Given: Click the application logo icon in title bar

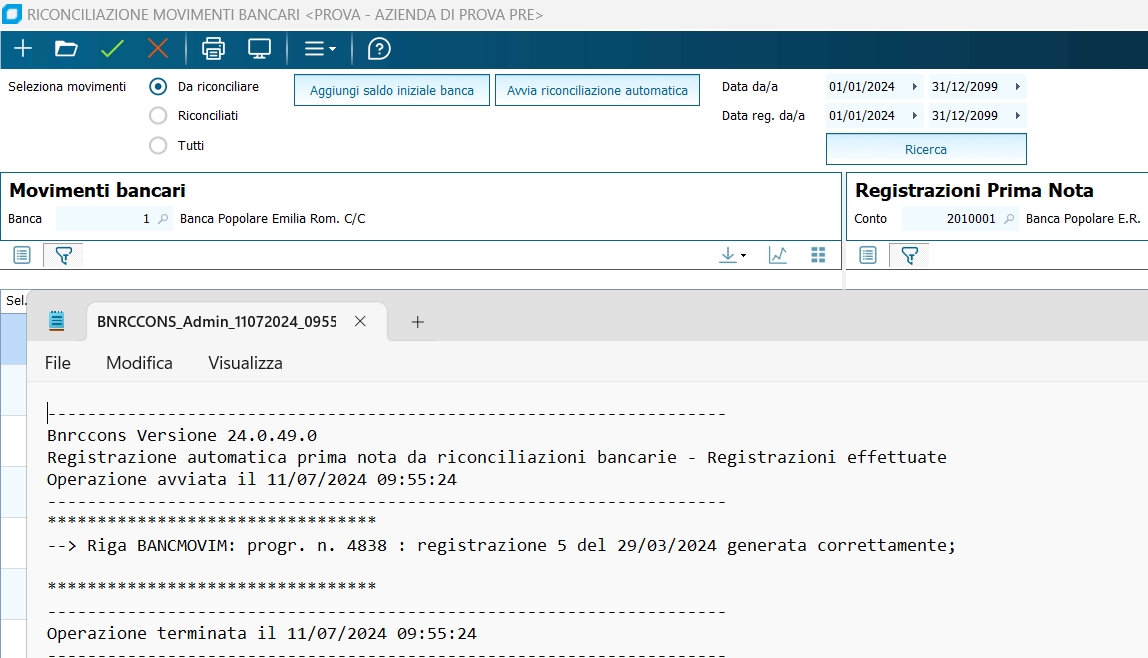Looking at the screenshot, I should pos(12,14).
